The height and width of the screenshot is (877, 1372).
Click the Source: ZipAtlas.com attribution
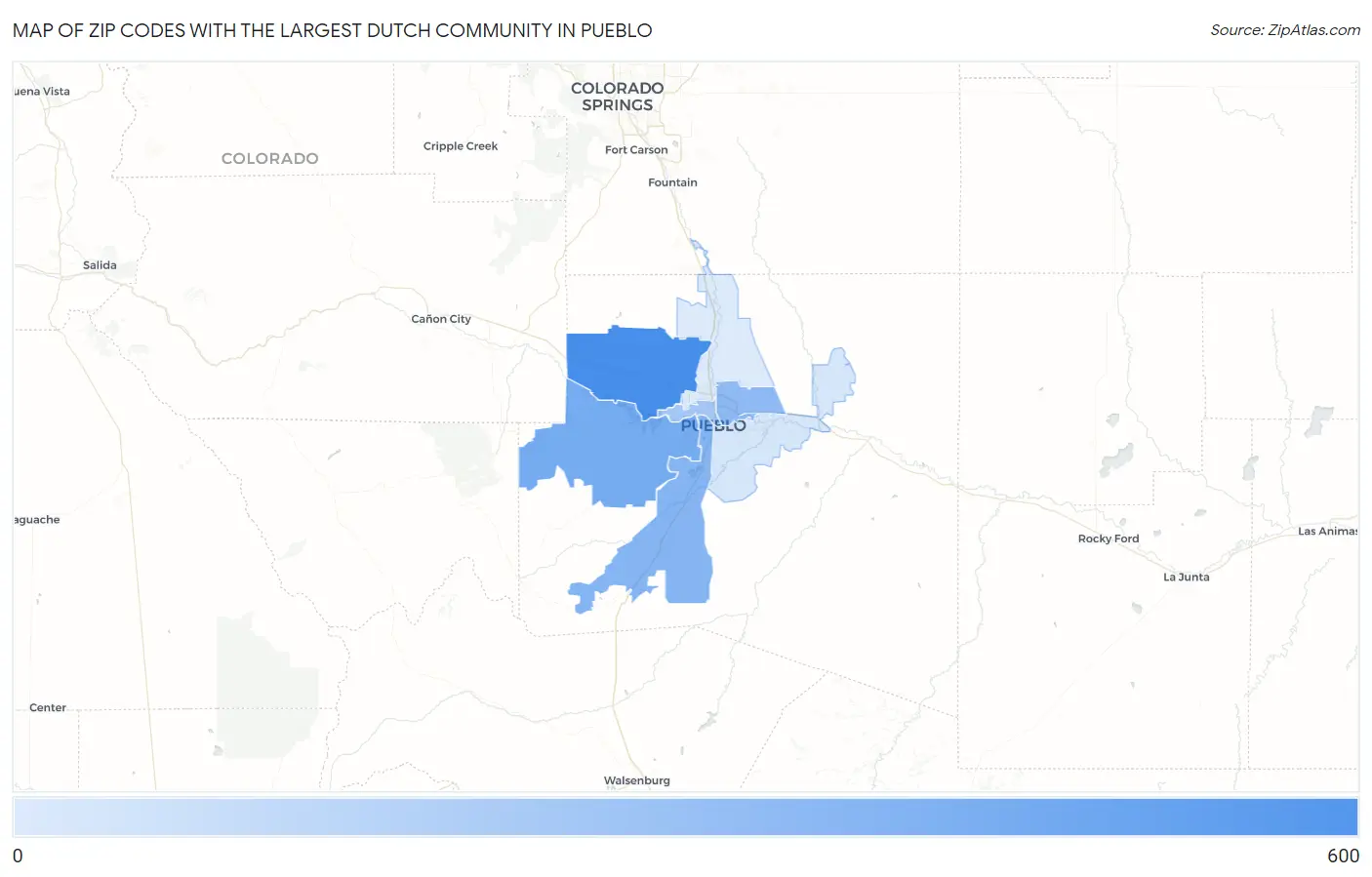[1285, 30]
